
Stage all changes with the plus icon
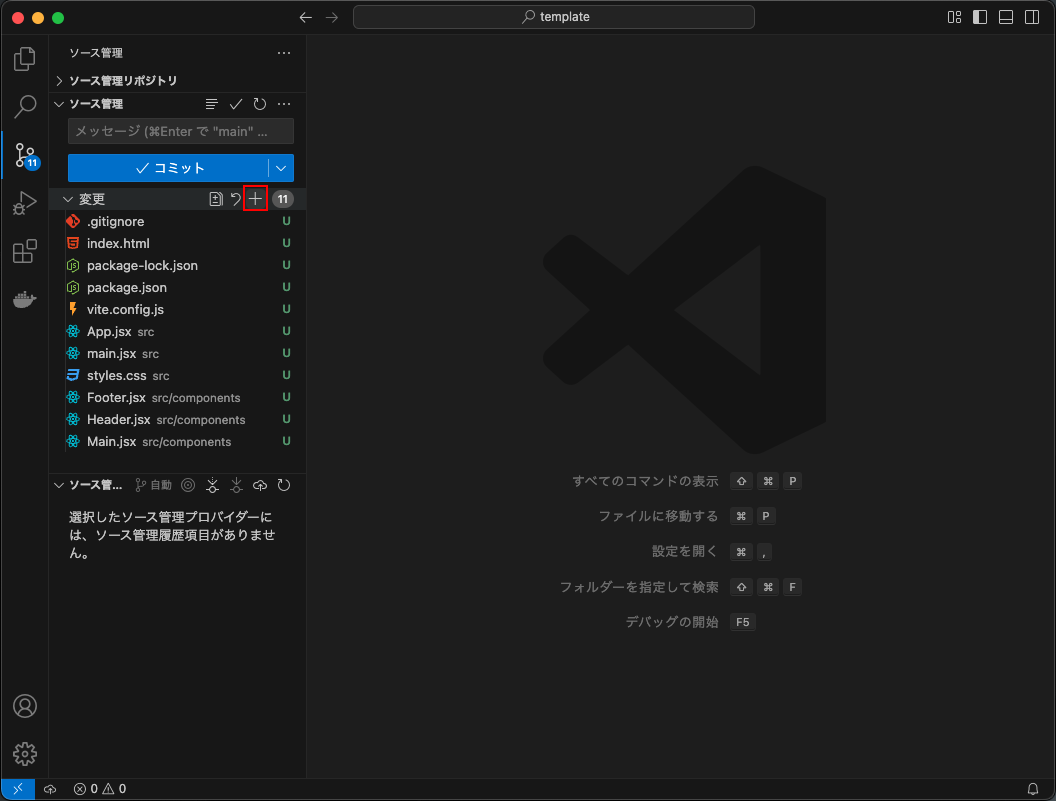[255, 199]
